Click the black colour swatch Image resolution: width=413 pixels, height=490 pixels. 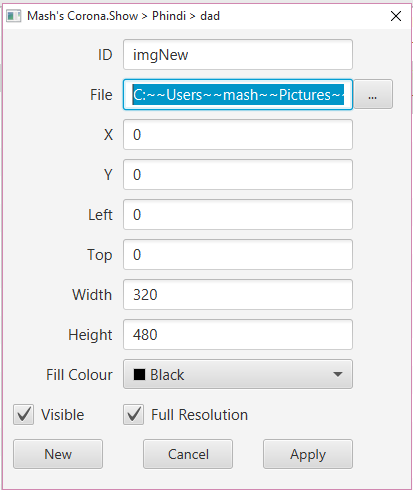pos(139,374)
